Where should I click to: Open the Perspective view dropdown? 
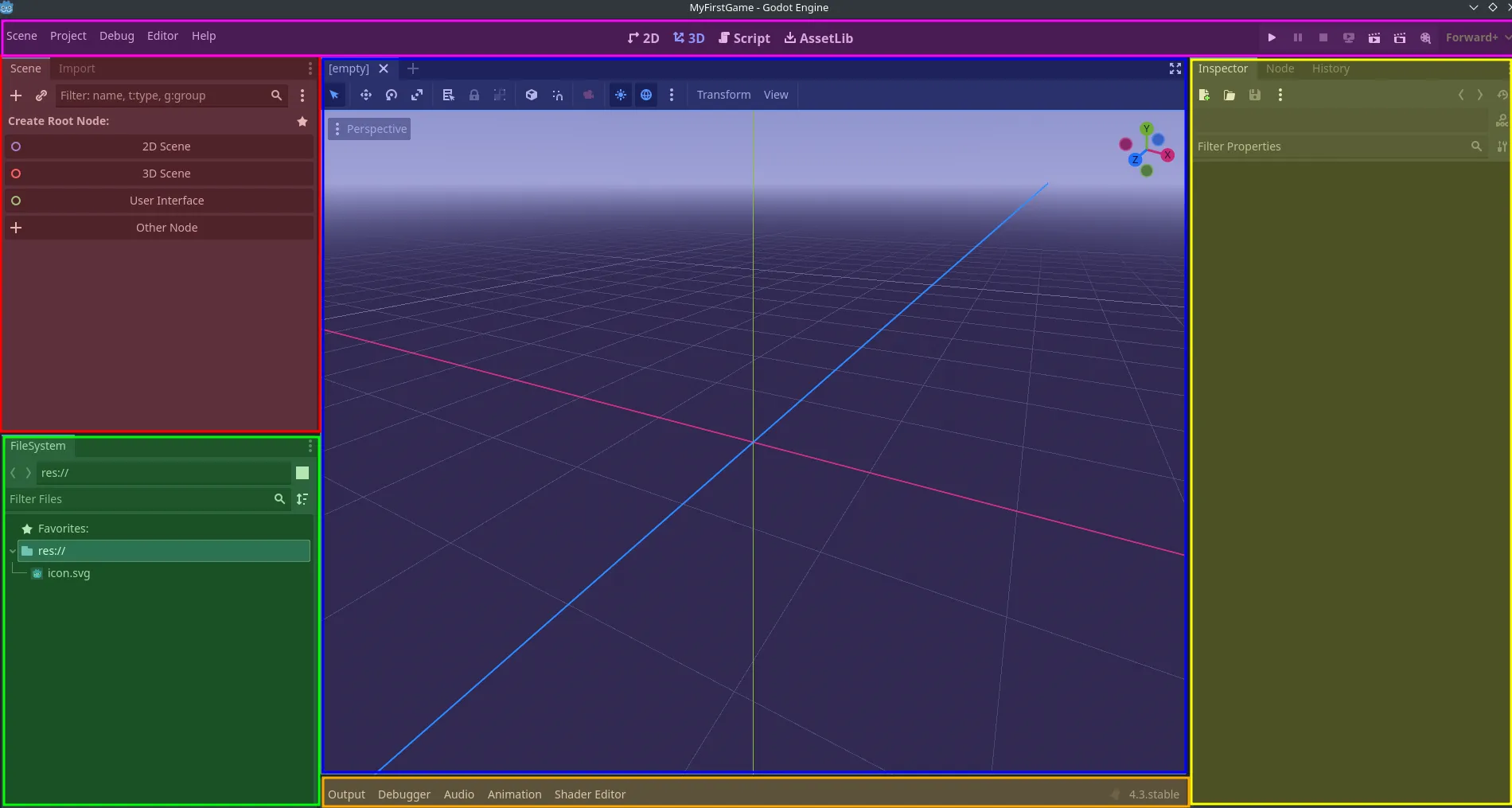[369, 128]
